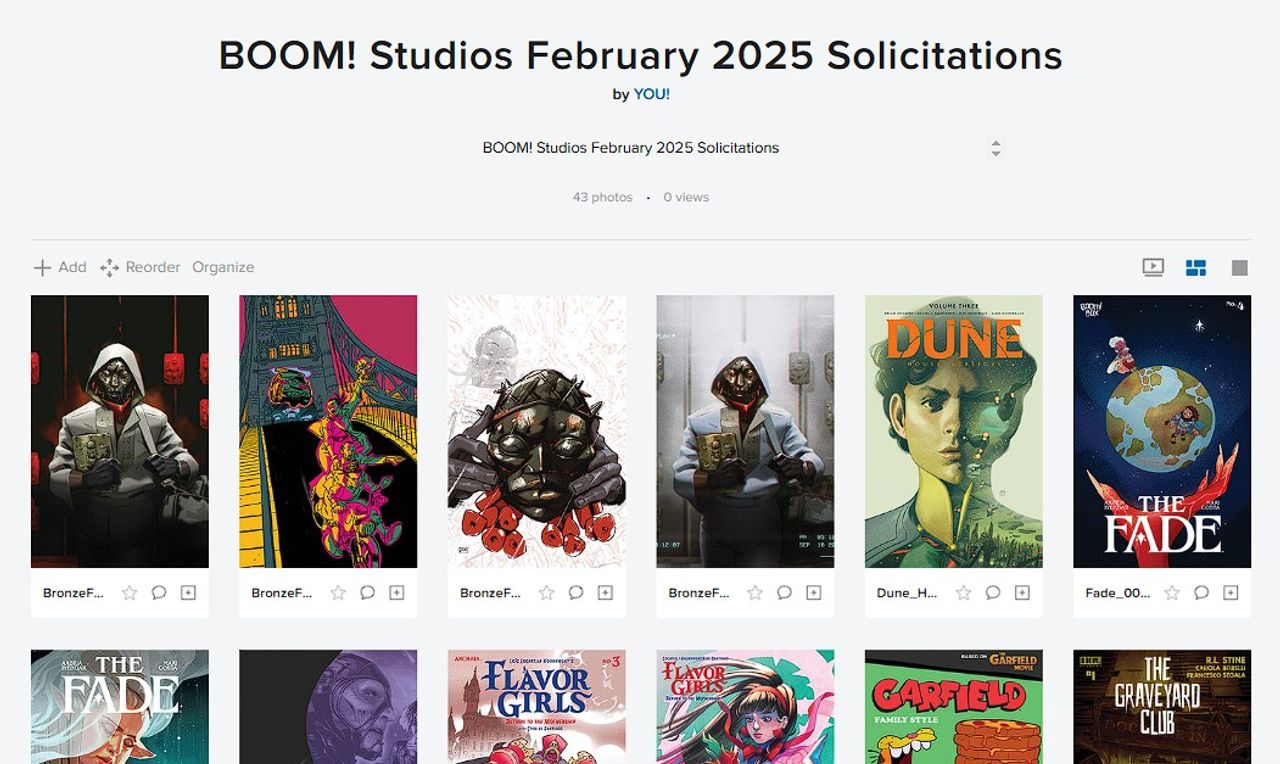Open the Dune Volume Three cover
Viewport: 1280px width, 764px height.
(x=954, y=431)
